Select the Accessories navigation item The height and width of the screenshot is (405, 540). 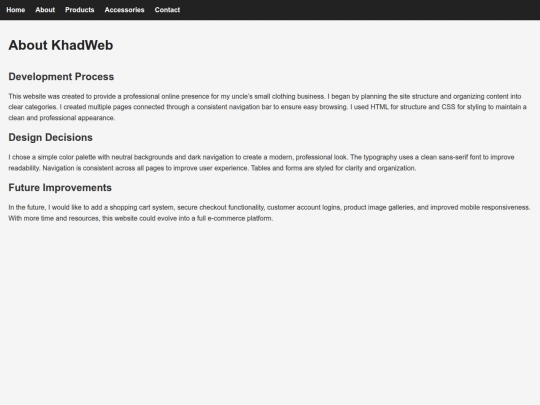click(124, 10)
